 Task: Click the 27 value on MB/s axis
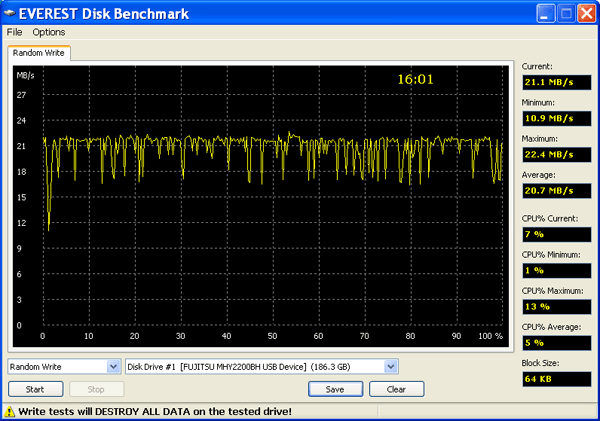pos(21,95)
